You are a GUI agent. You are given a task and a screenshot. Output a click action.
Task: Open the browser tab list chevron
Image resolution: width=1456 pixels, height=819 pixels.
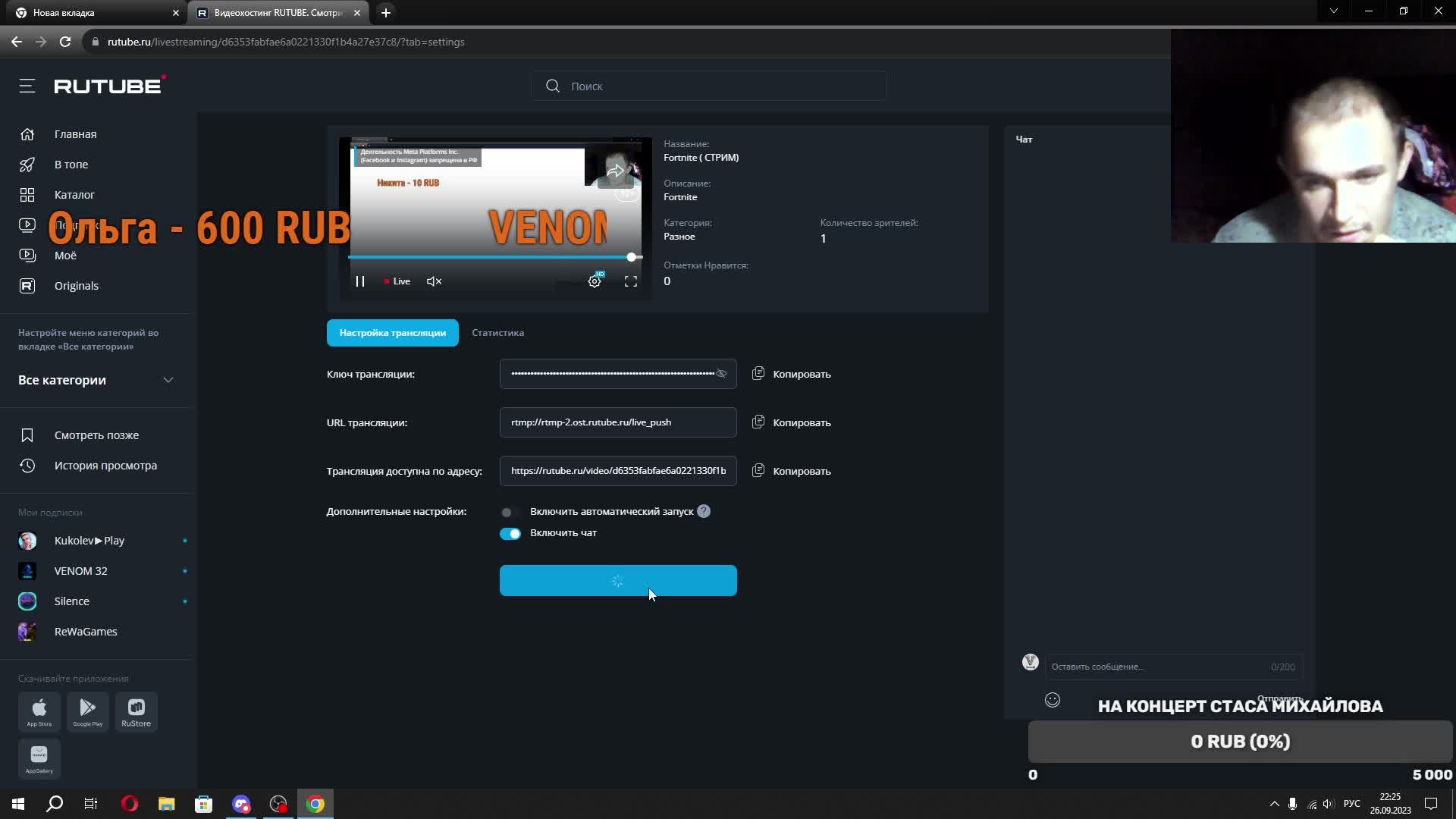coord(1333,11)
